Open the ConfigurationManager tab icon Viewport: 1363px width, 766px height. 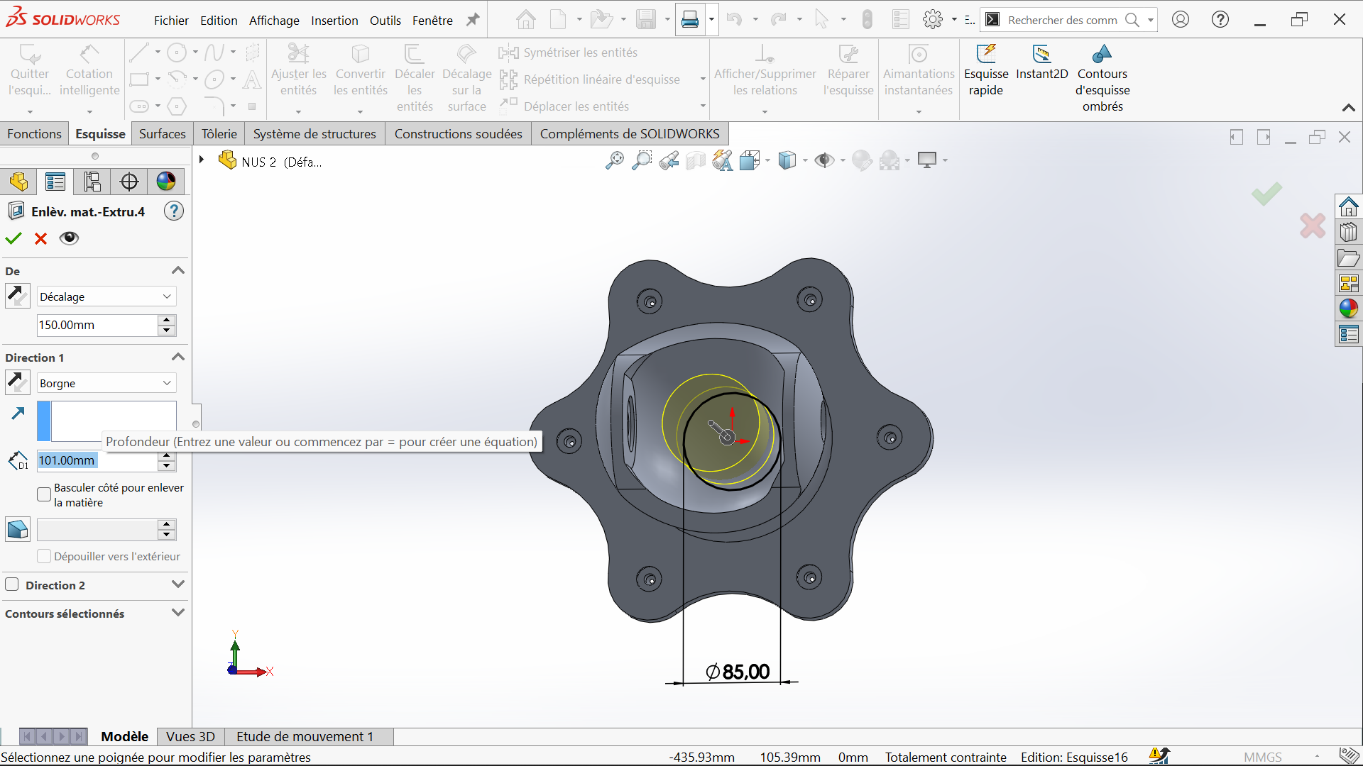(x=92, y=181)
